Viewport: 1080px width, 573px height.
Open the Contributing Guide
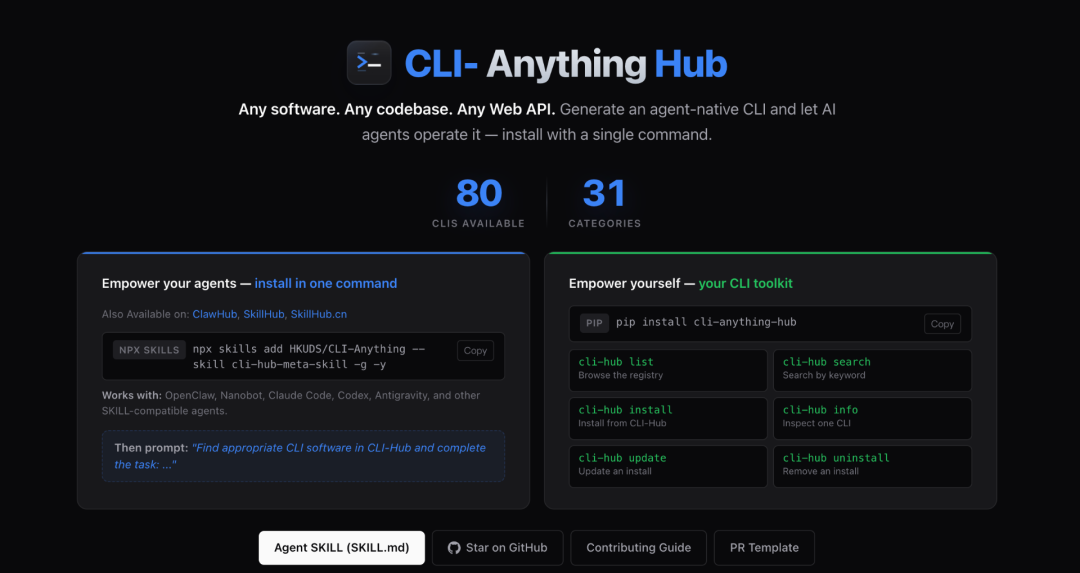(x=638, y=548)
